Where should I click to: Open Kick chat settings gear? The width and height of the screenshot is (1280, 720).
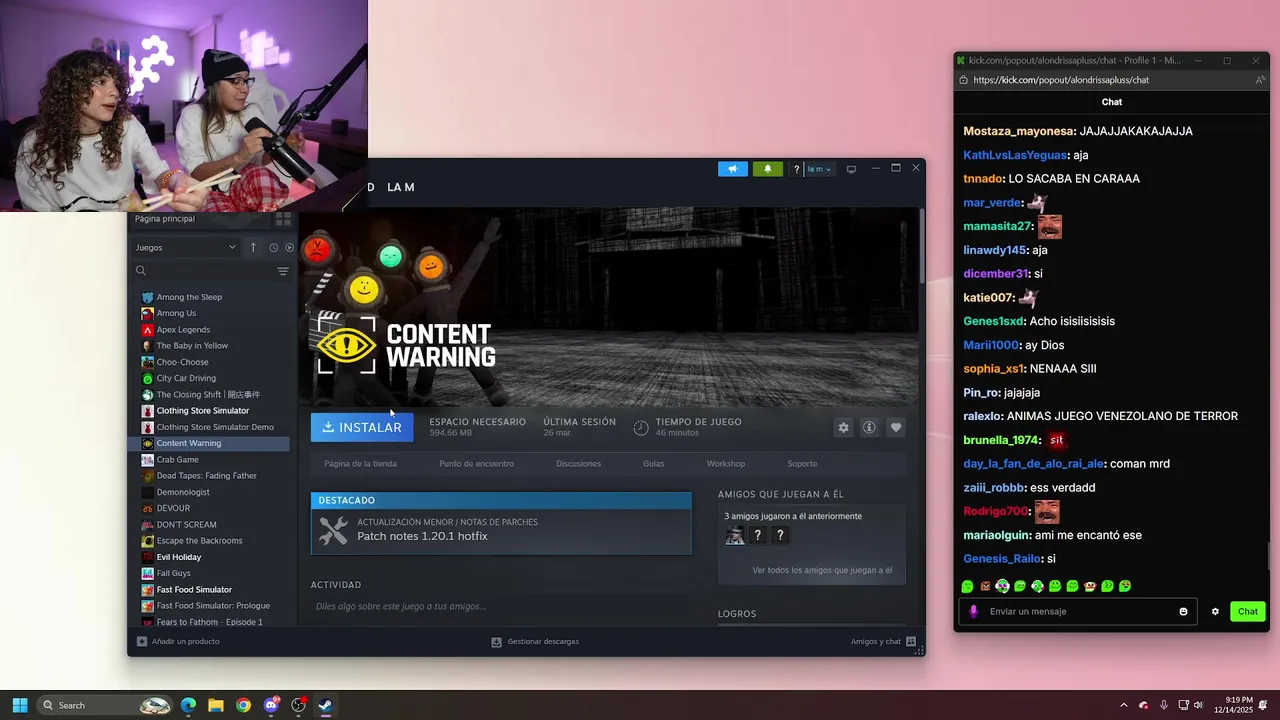(x=1215, y=611)
